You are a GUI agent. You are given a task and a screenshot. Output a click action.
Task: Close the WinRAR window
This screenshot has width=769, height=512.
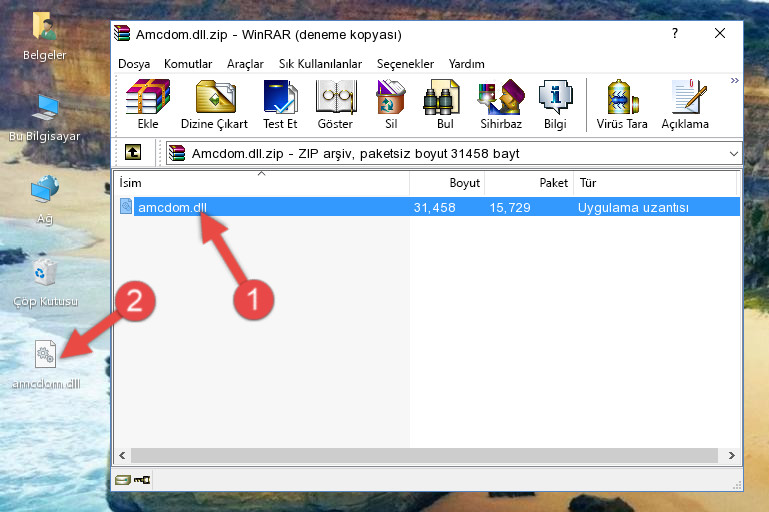pyautogui.click(x=719, y=33)
